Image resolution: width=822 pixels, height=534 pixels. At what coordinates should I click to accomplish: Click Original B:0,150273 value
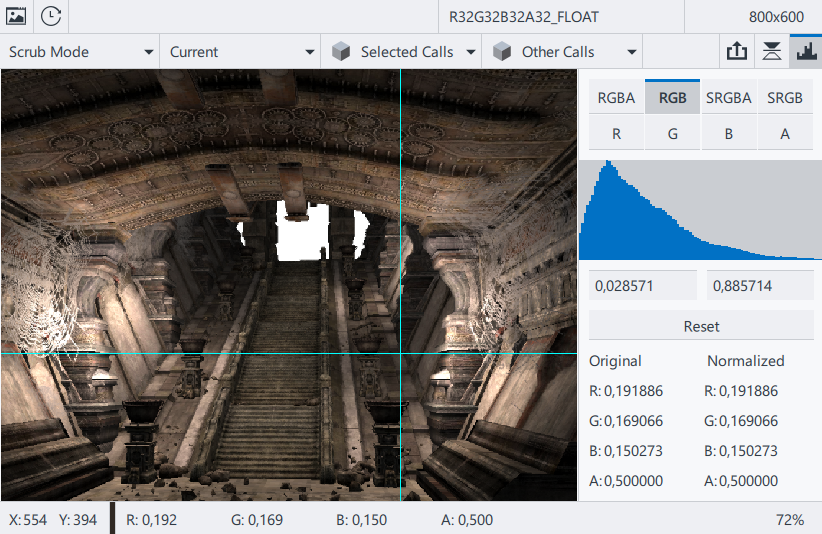(626, 451)
